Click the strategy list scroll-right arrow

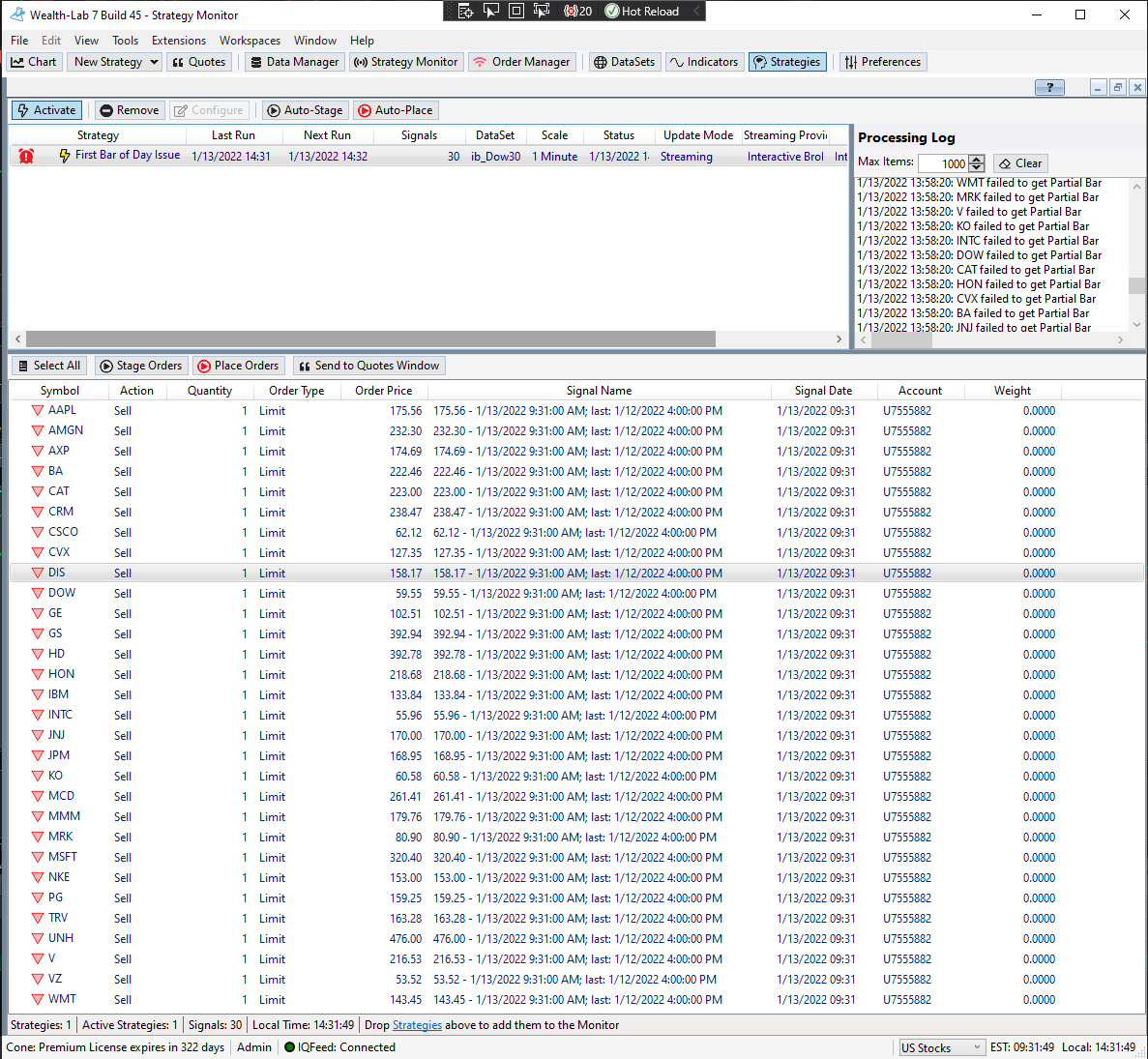point(839,339)
